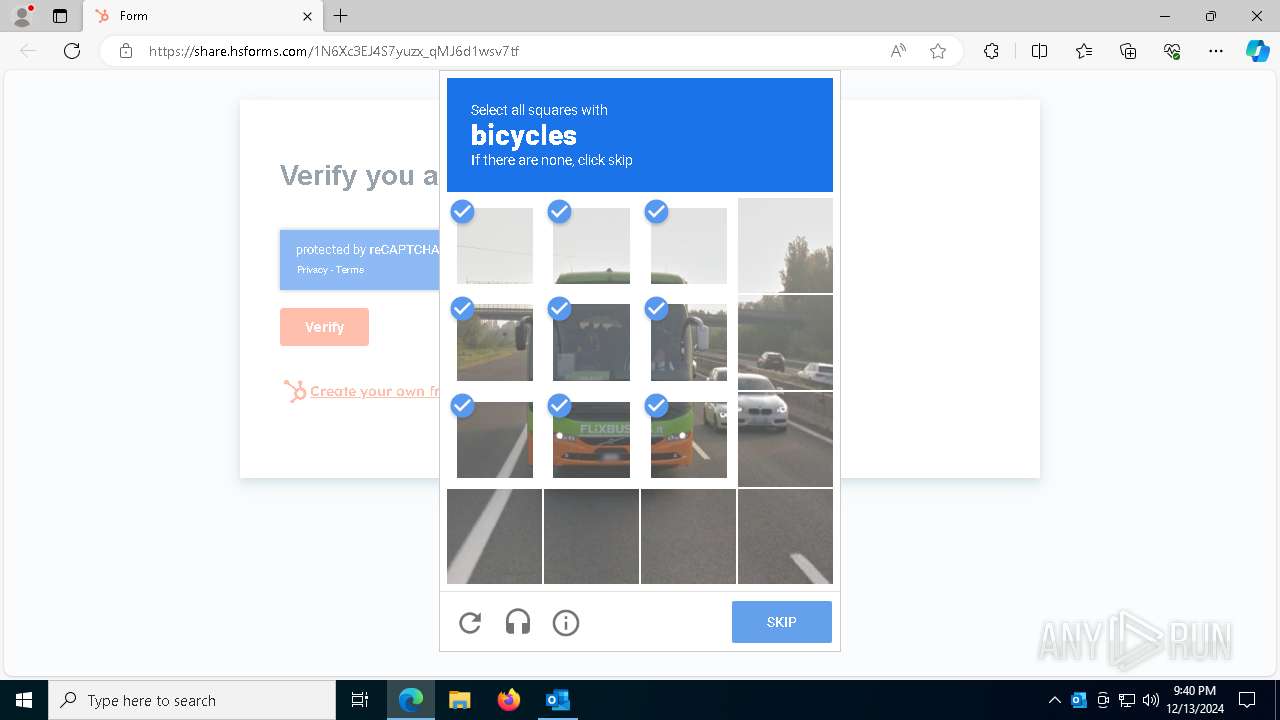Click the Verify button
1280x720 pixels.
[324, 327]
